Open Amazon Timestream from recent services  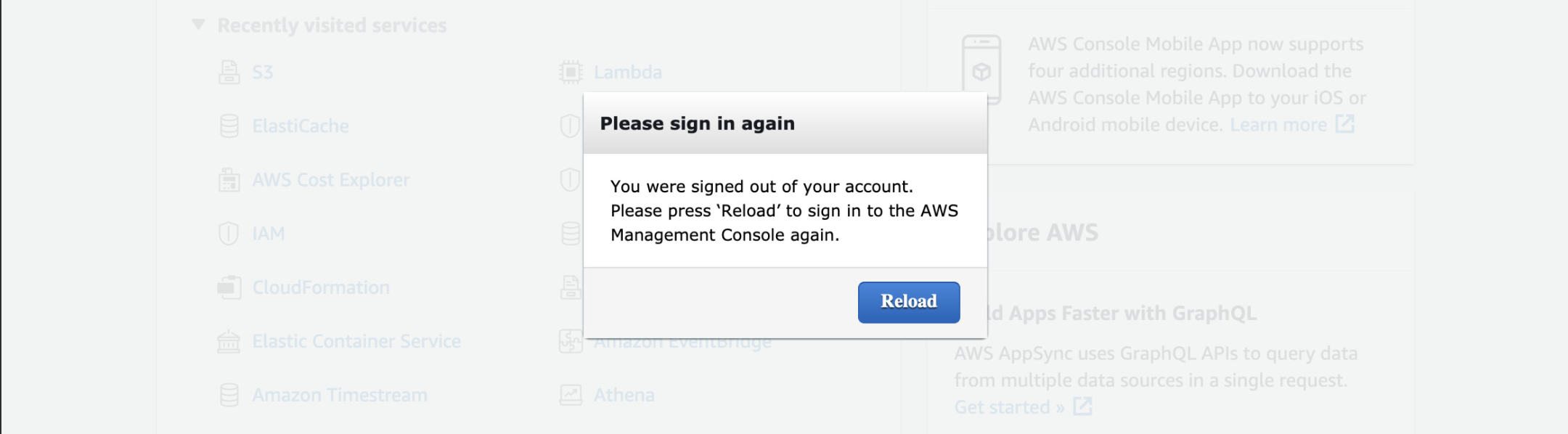click(x=338, y=395)
